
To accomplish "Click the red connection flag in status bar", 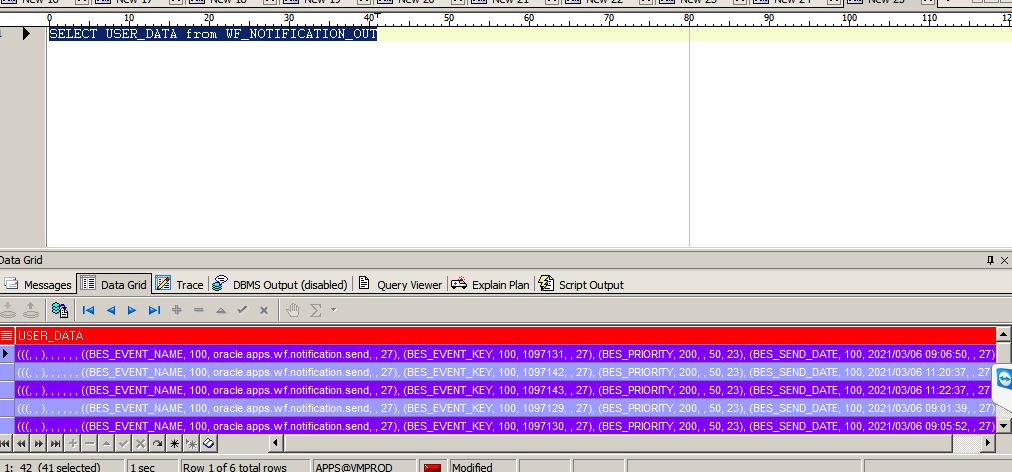I will click(432, 467).
